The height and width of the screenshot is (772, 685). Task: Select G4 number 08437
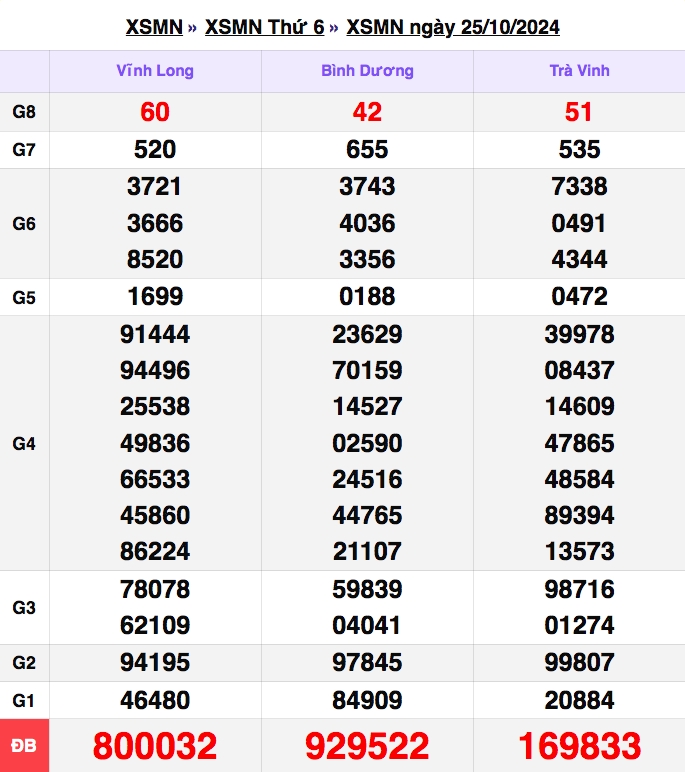[580, 370]
